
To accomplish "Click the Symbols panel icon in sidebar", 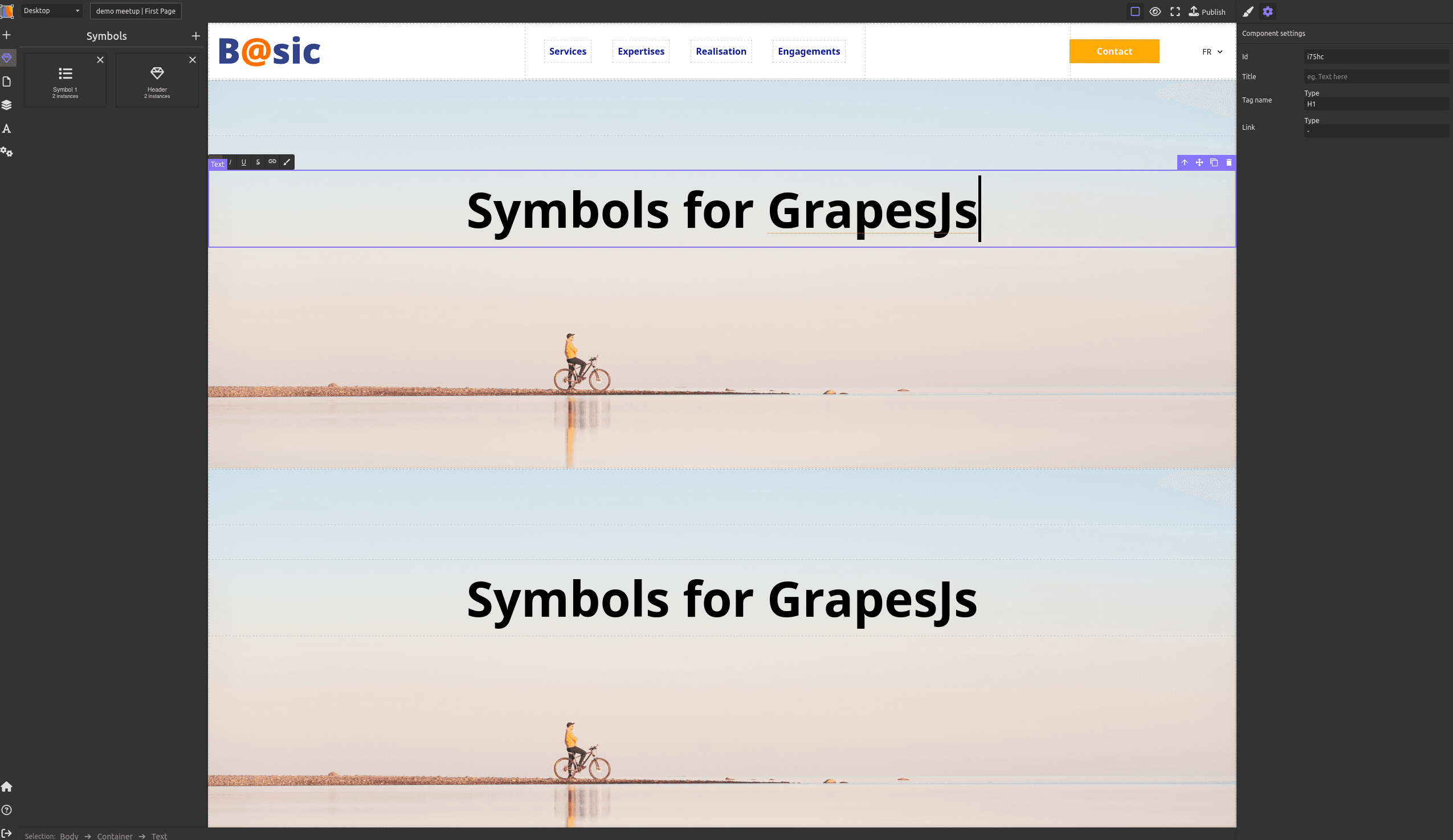I will [8, 58].
